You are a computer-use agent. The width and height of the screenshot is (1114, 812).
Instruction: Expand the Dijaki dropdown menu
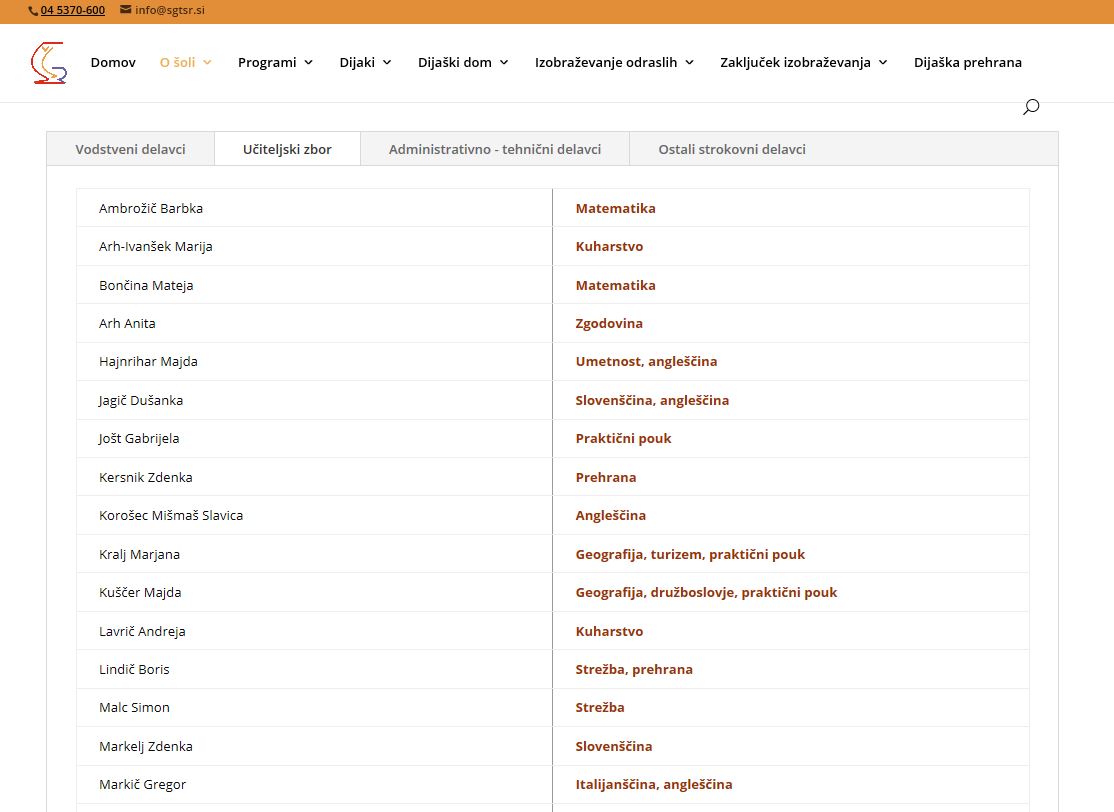click(x=365, y=62)
